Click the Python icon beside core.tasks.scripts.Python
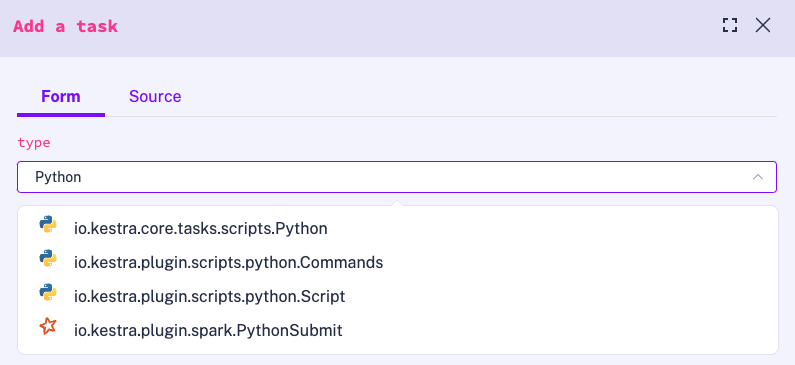Image resolution: width=795 pixels, height=365 pixels. 48,225
